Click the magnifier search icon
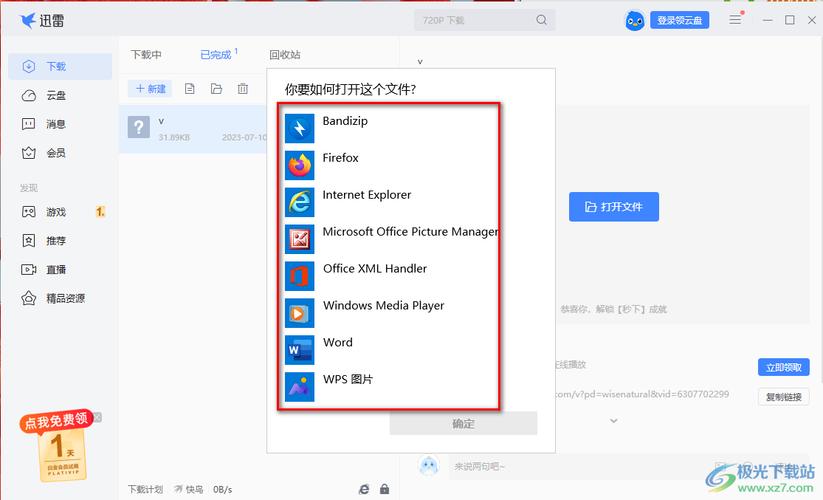 pyautogui.click(x=542, y=20)
